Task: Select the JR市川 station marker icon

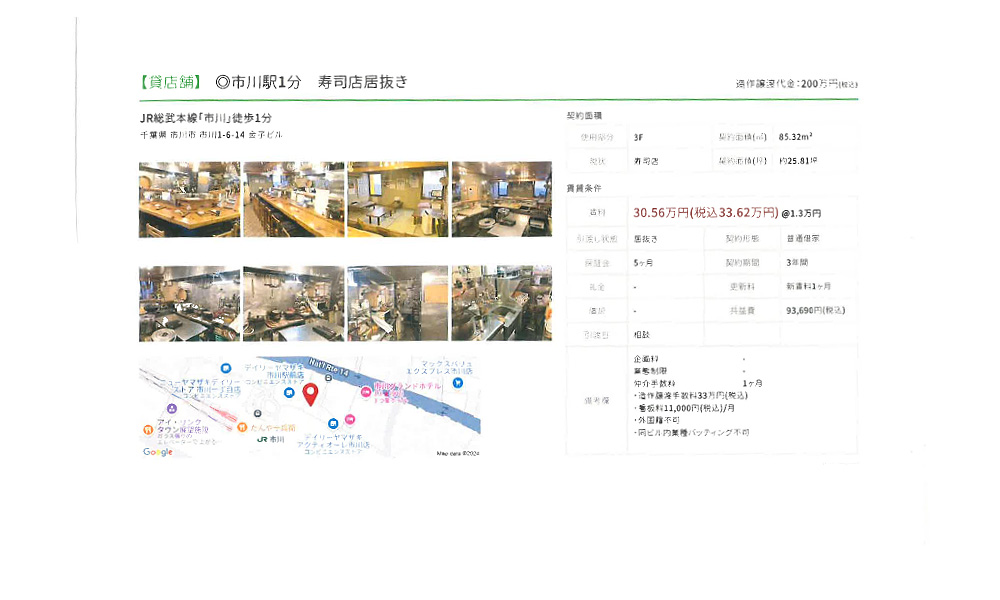Action: [263, 440]
